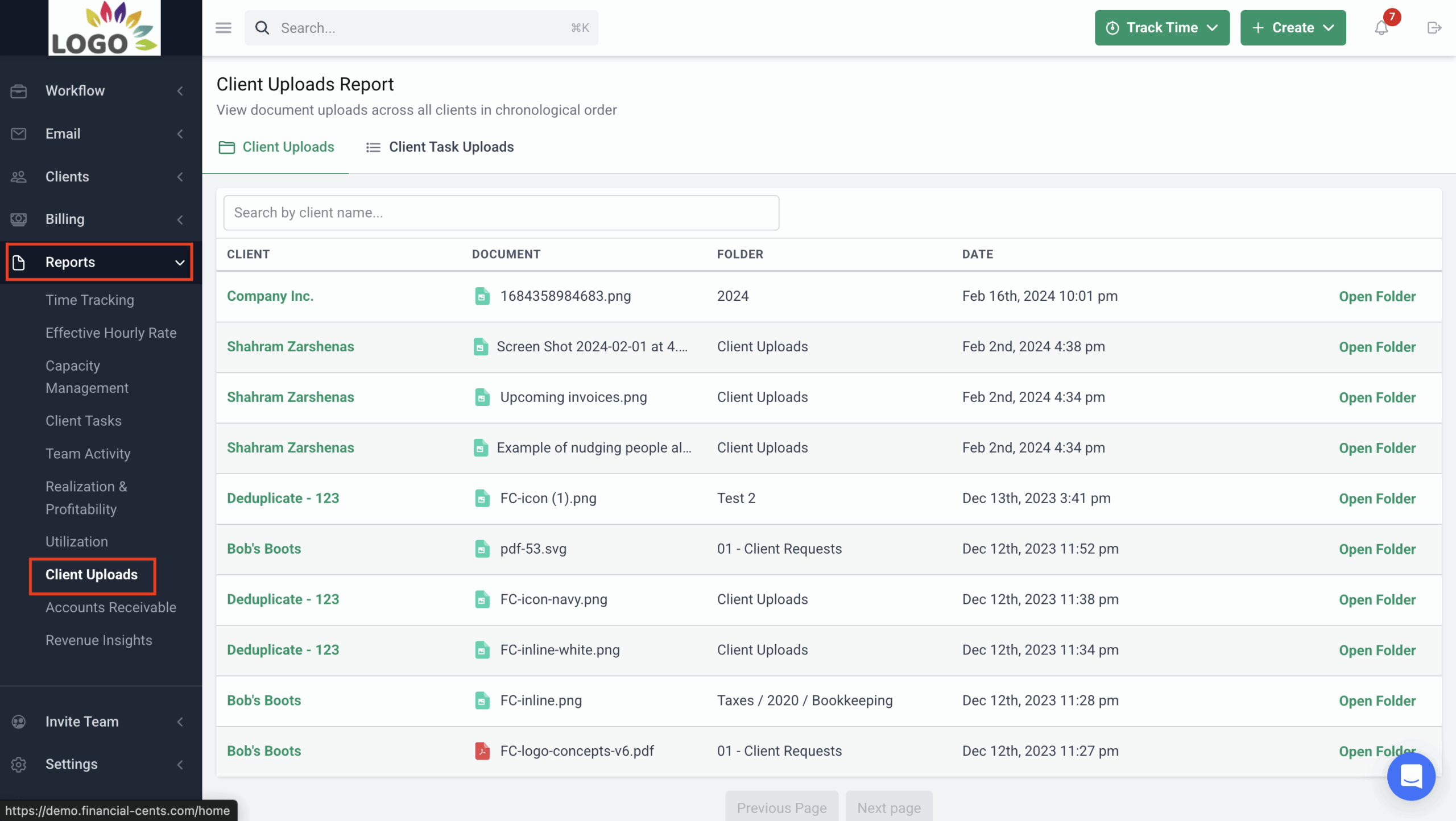Click the Invite Team icon

pyautogui.click(x=19, y=722)
